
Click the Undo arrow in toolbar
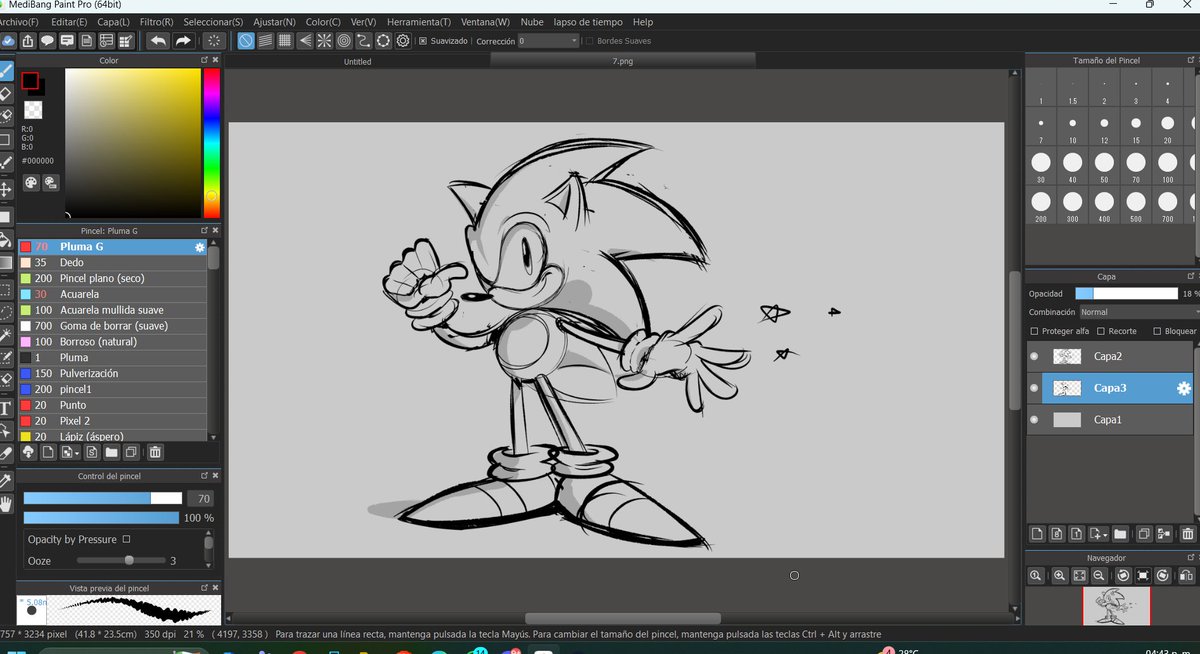[158, 41]
